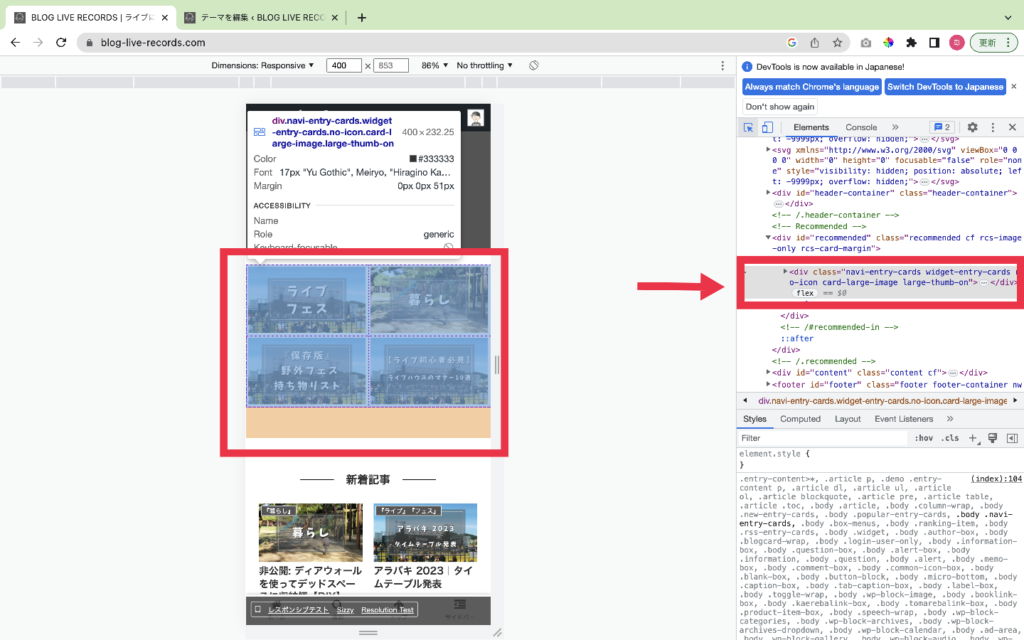Click the Google icon in the address bar
This screenshot has height=640, width=1024.
(x=792, y=42)
